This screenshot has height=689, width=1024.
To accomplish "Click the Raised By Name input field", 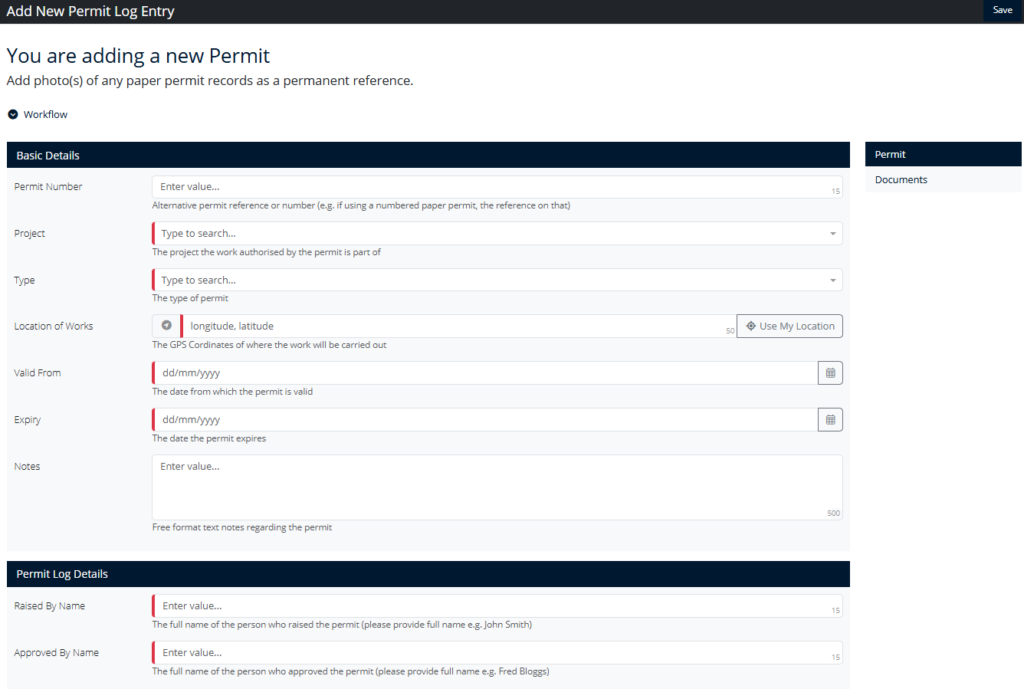I will tap(497, 606).
